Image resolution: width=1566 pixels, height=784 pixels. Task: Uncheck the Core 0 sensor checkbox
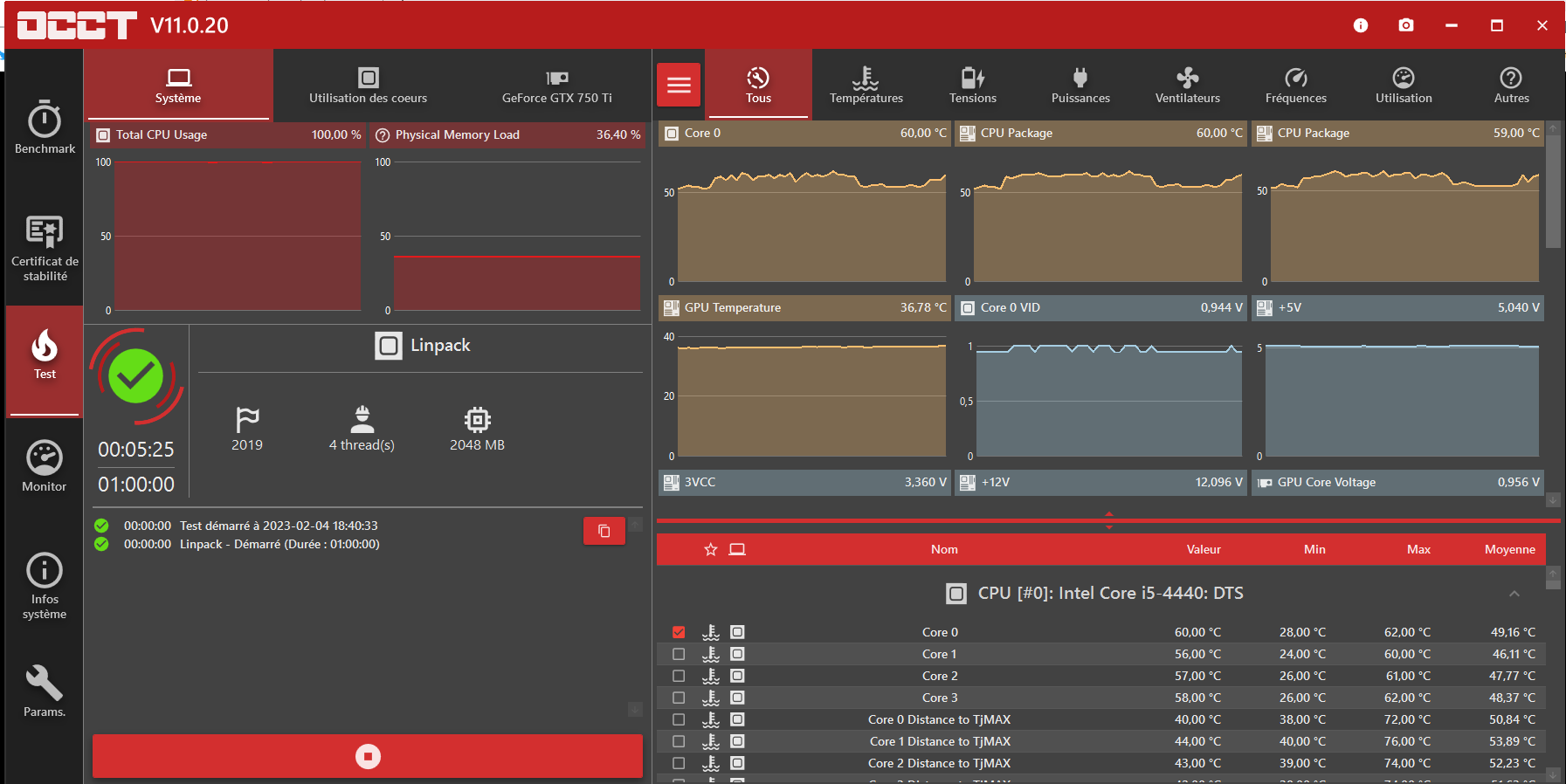click(x=679, y=632)
